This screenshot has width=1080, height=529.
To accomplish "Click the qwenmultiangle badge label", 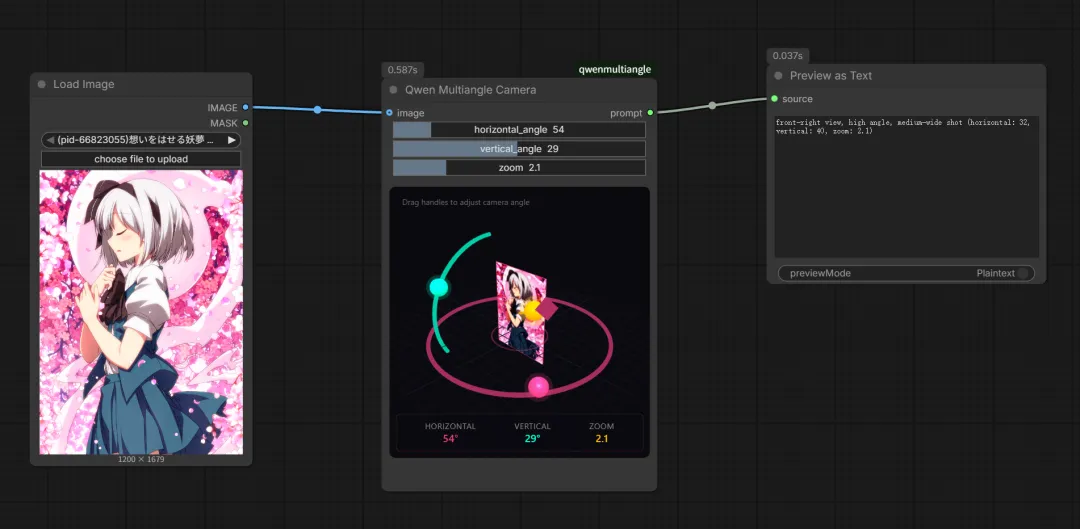I will tap(614, 70).
